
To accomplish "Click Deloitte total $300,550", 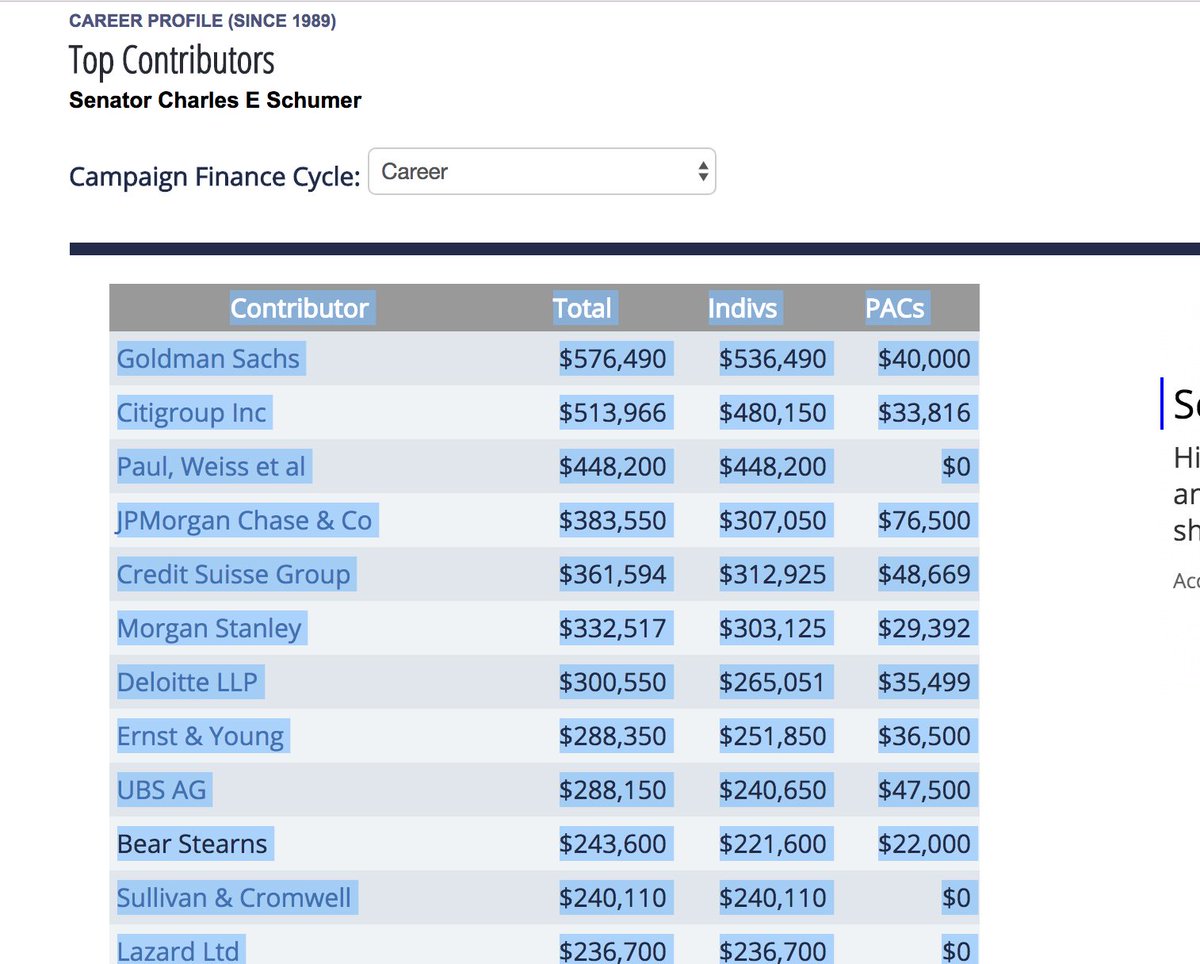I will coord(613,682).
